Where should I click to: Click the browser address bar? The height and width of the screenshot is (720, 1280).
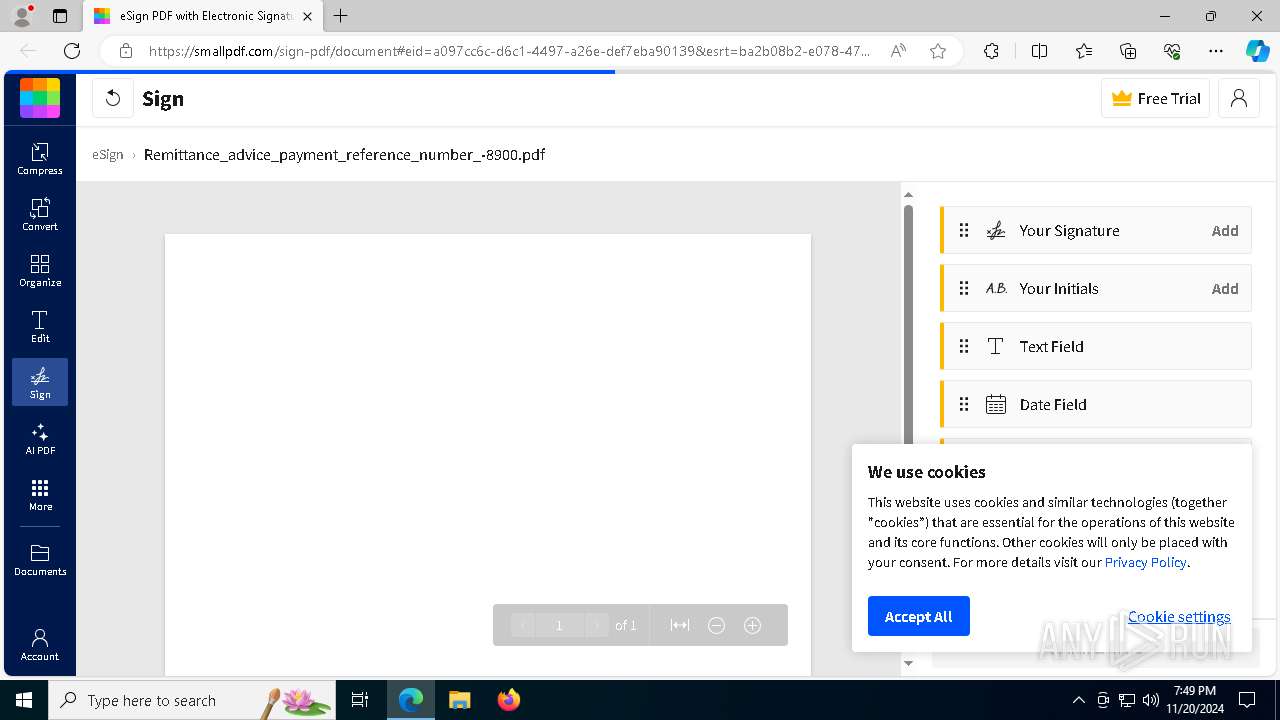[508, 51]
